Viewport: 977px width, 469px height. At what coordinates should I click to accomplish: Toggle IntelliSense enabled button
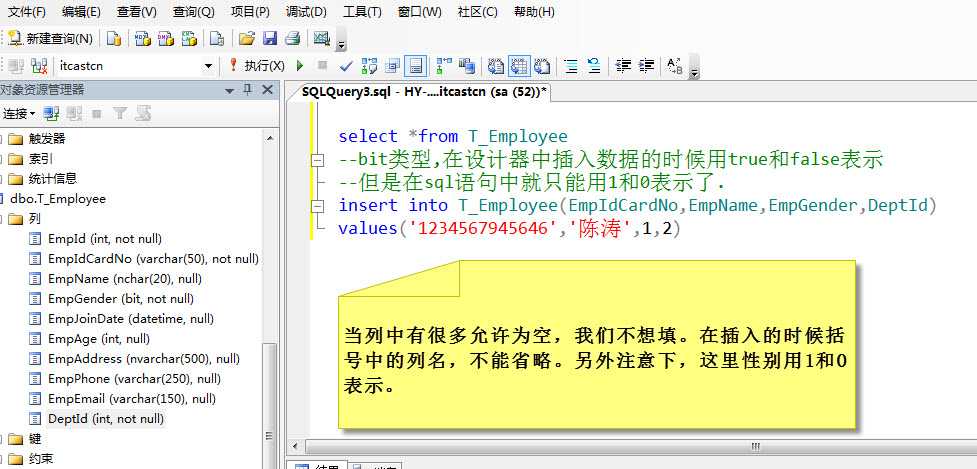[x=415, y=65]
